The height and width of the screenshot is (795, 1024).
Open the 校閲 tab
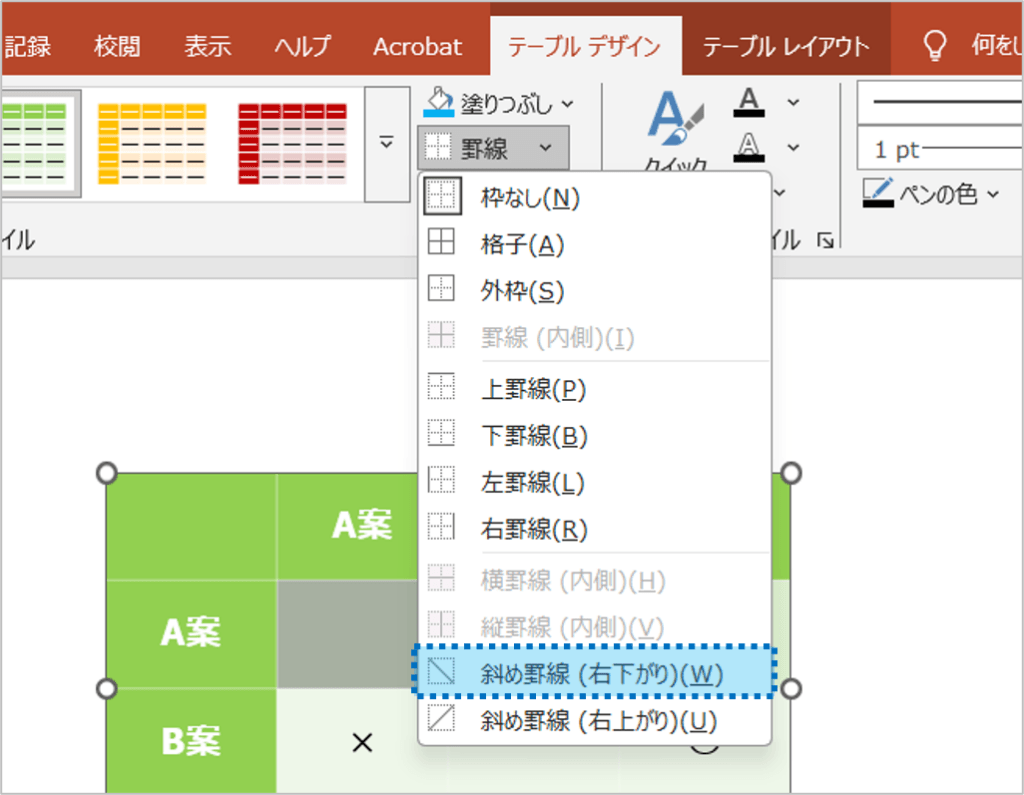(x=117, y=46)
